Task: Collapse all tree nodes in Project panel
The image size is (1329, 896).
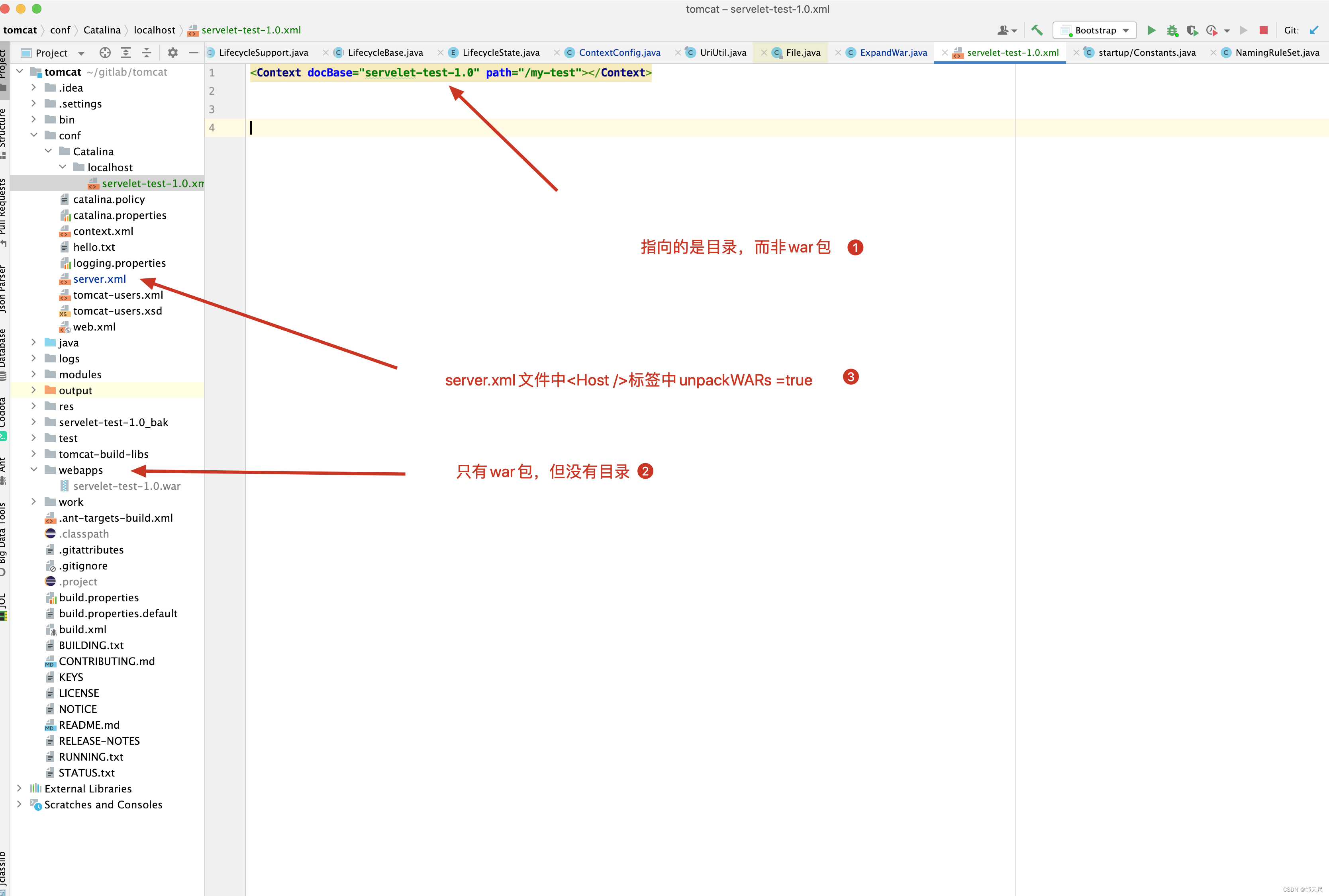Action: tap(147, 53)
